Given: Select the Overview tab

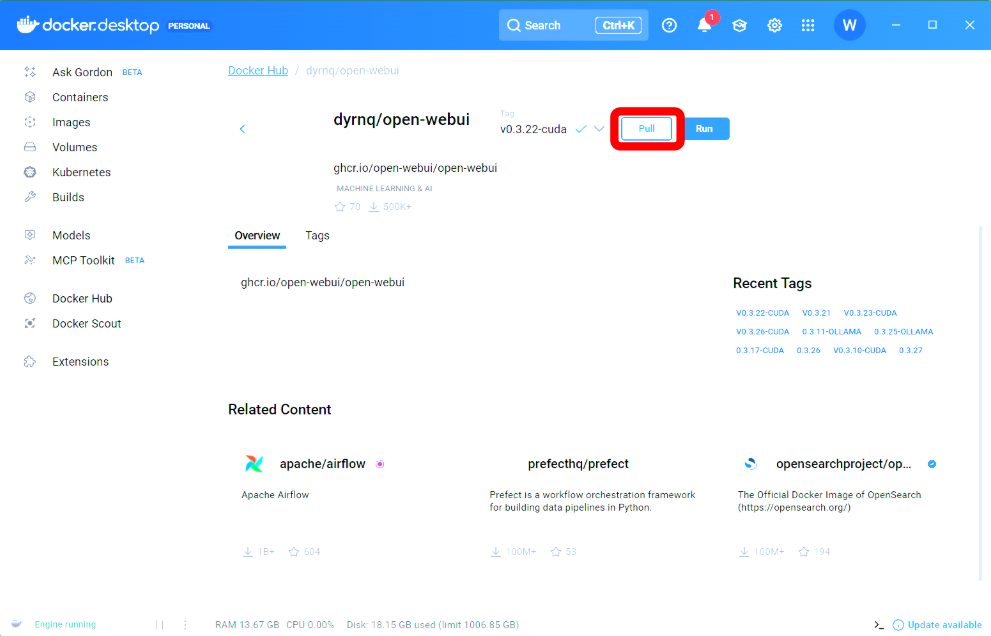Looking at the screenshot, I should coord(257,236).
